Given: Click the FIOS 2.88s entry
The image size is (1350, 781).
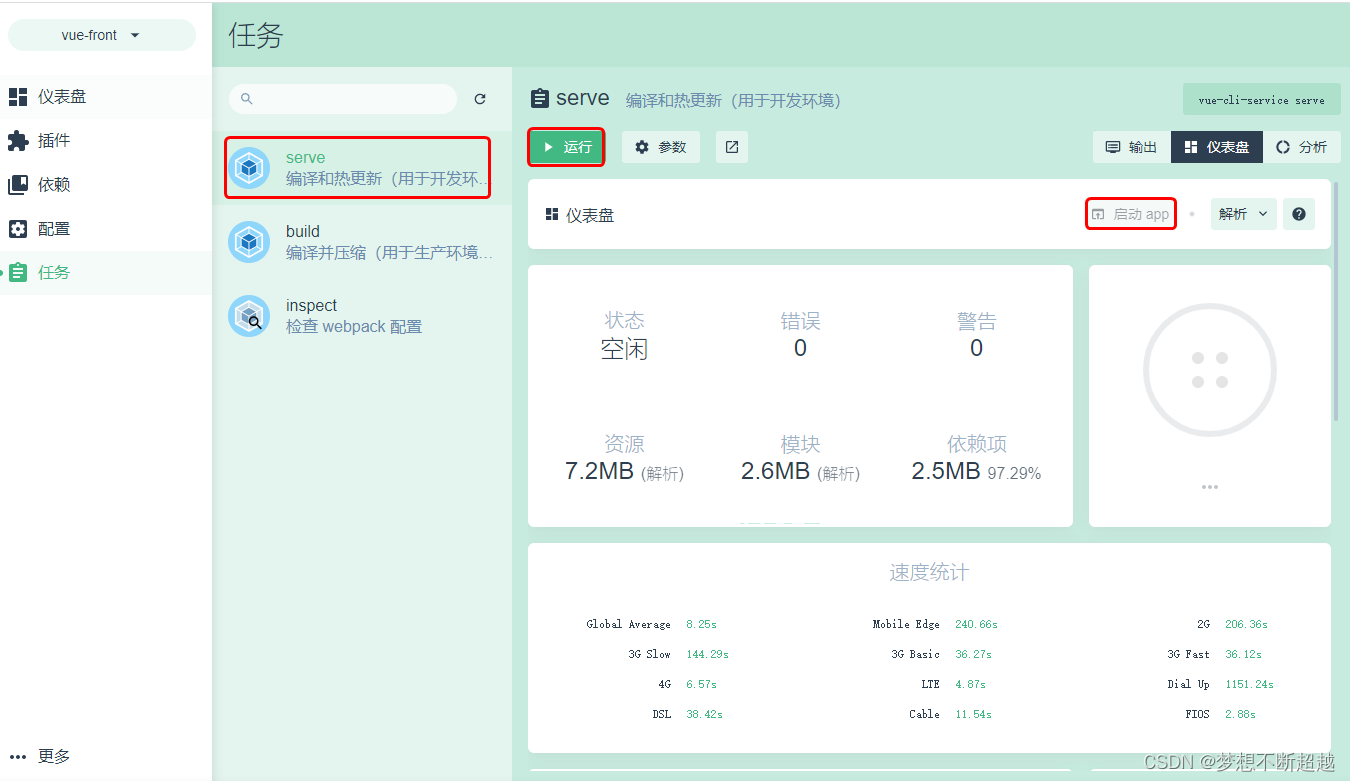Looking at the screenshot, I should pyautogui.click(x=1220, y=714).
